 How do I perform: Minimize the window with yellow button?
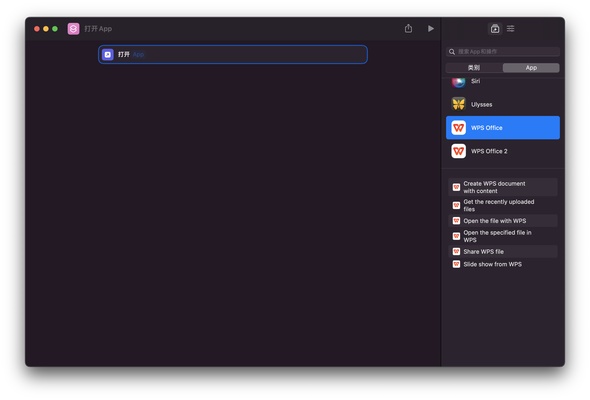[x=46, y=29]
